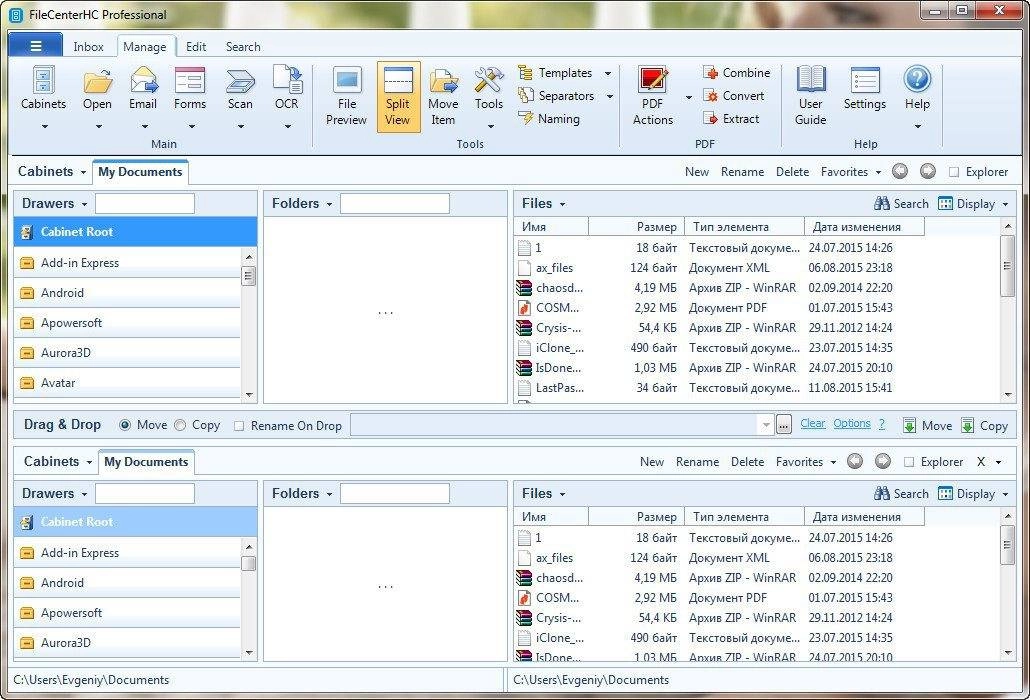Open the Naming tool
The height and width of the screenshot is (700, 1030).
(x=549, y=119)
